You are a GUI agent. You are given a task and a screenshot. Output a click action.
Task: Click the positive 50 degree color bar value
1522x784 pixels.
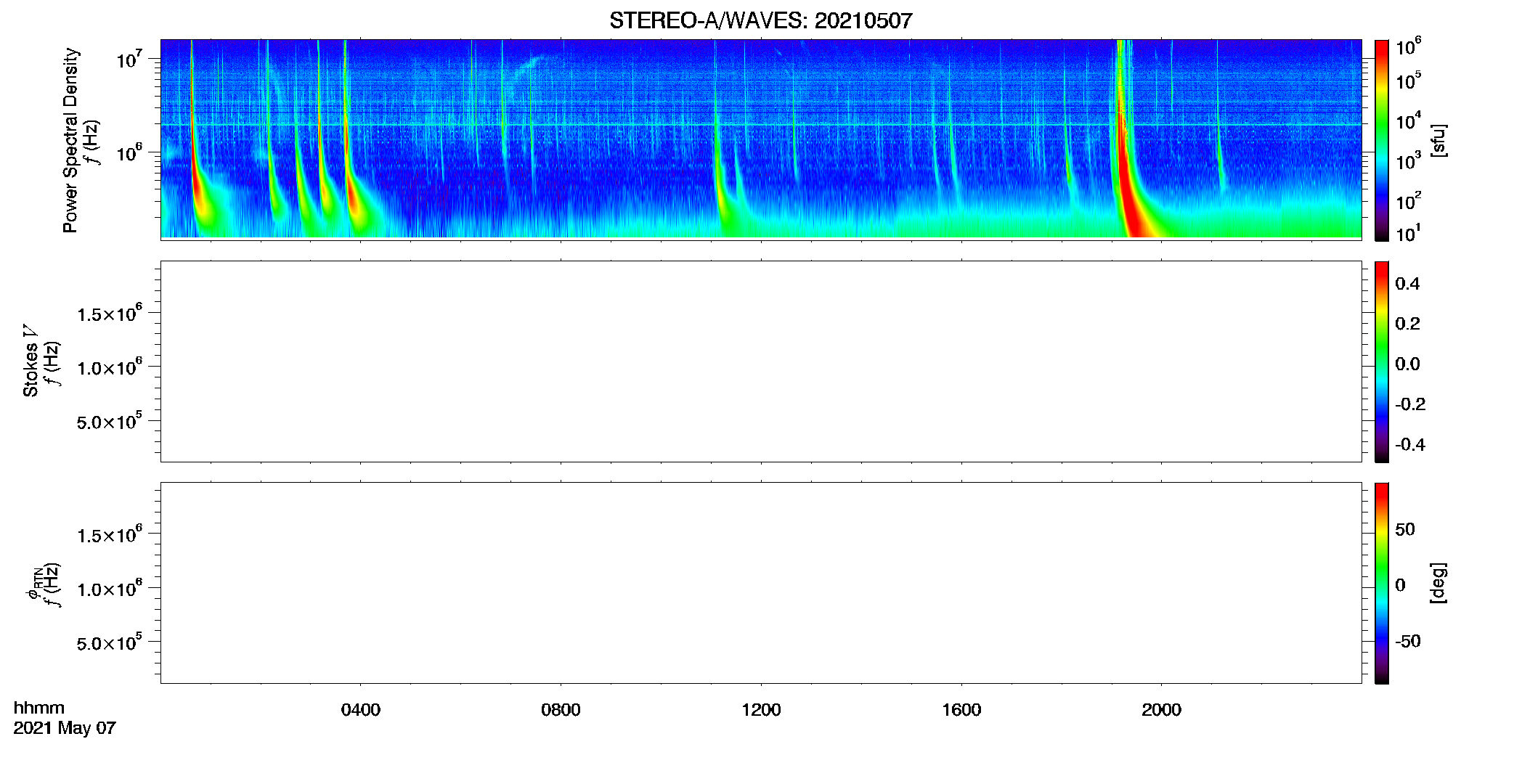(x=1405, y=529)
